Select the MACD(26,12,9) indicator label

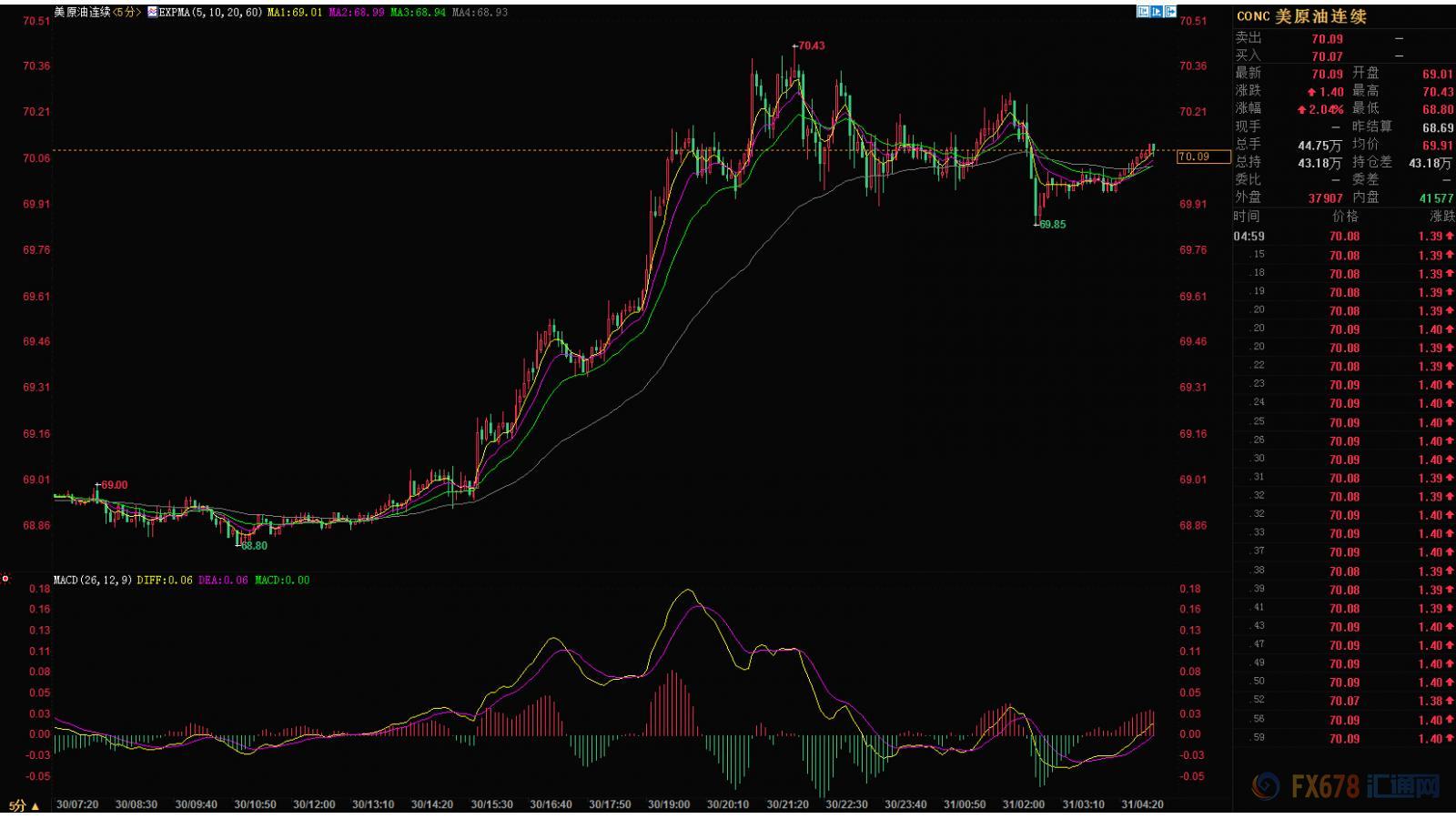[x=92, y=580]
